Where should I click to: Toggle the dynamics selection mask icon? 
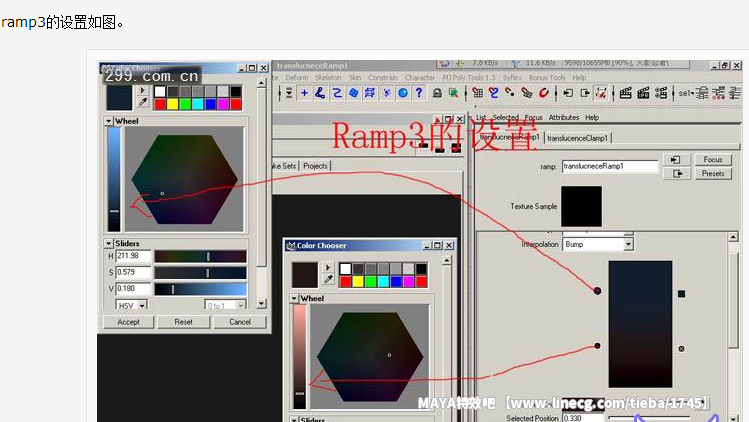(x=386, y=93)
